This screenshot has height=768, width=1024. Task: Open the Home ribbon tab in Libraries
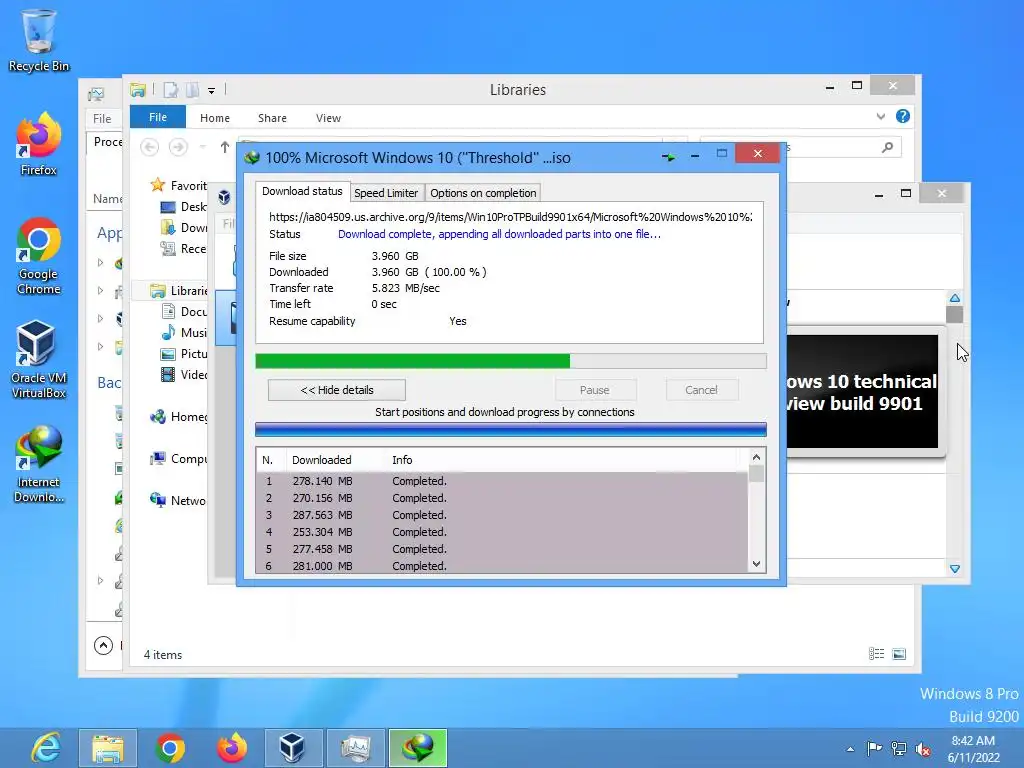215,118
